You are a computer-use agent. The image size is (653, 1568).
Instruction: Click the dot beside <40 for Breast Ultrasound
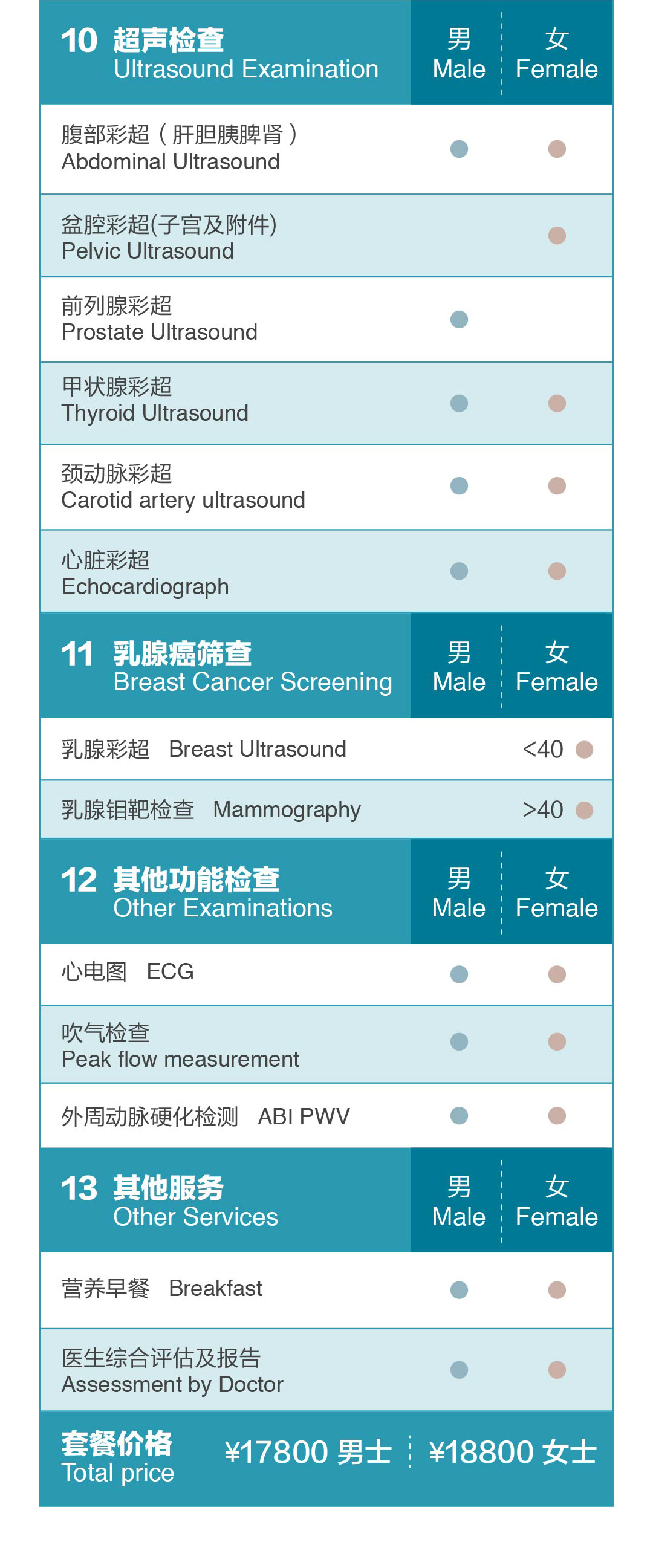point(584,750)
